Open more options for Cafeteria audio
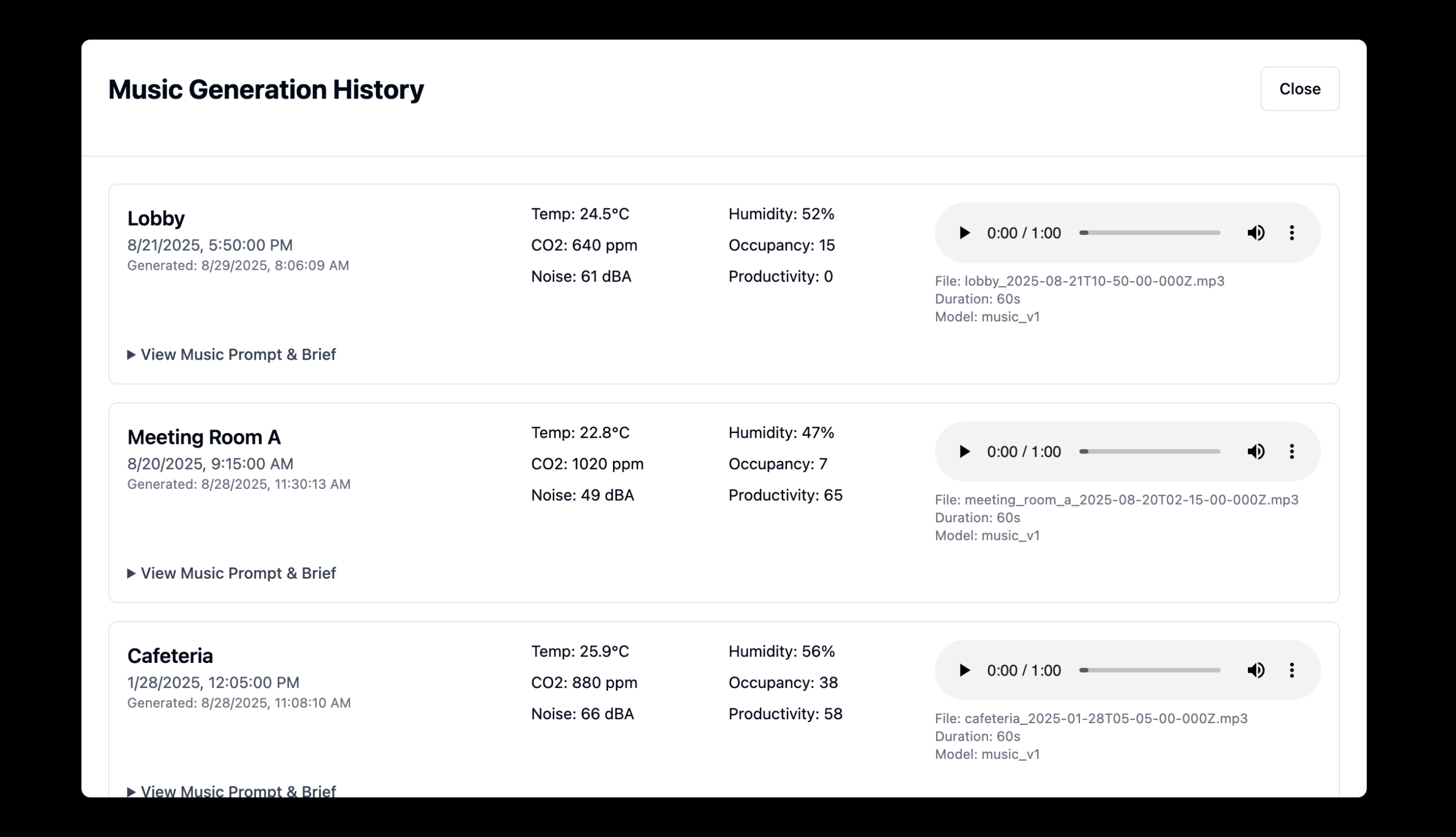 pos(1292,670)
